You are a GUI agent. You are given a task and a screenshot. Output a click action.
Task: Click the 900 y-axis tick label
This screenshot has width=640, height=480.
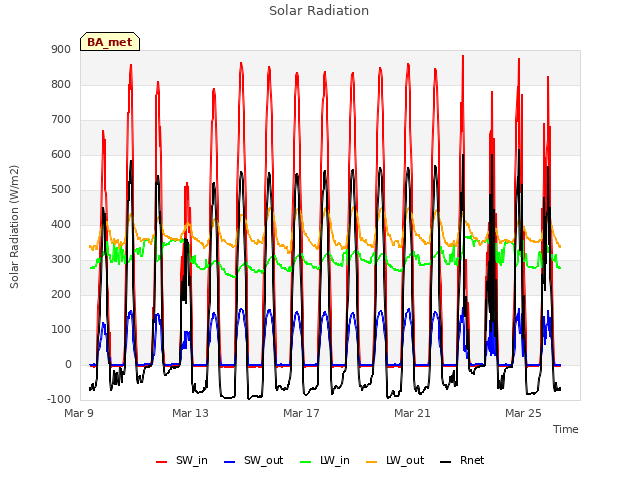61,49
